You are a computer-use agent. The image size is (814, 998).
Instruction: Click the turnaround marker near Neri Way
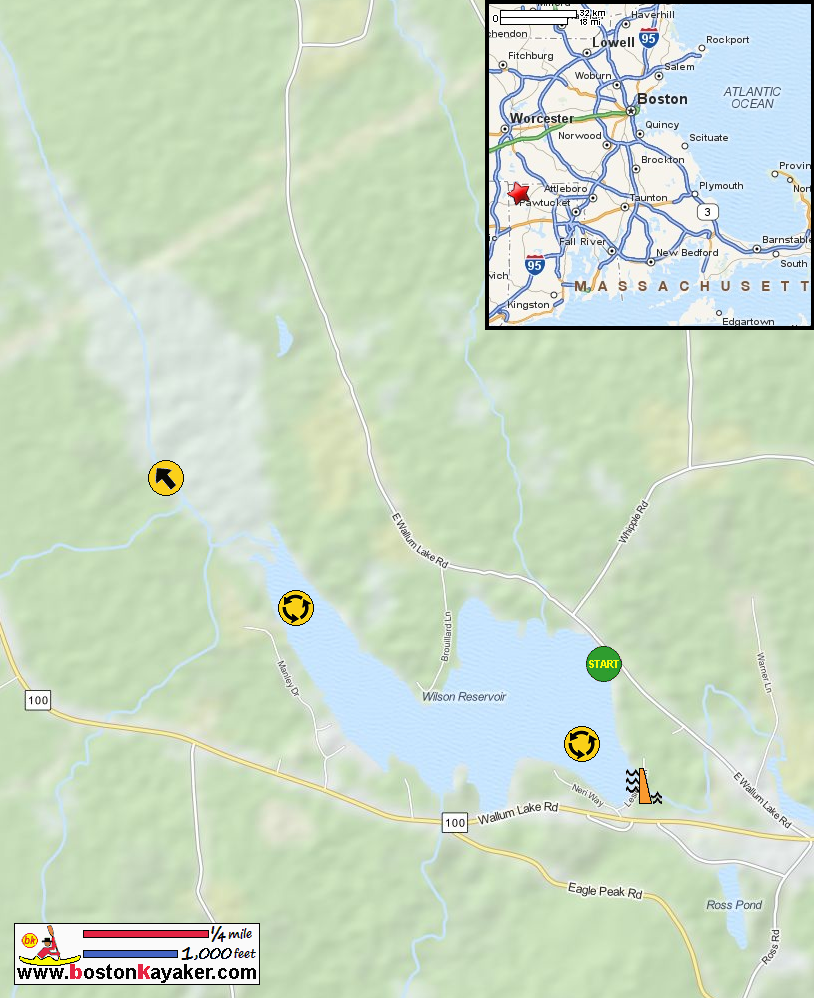pyautogui.click(x=582, y=744)
